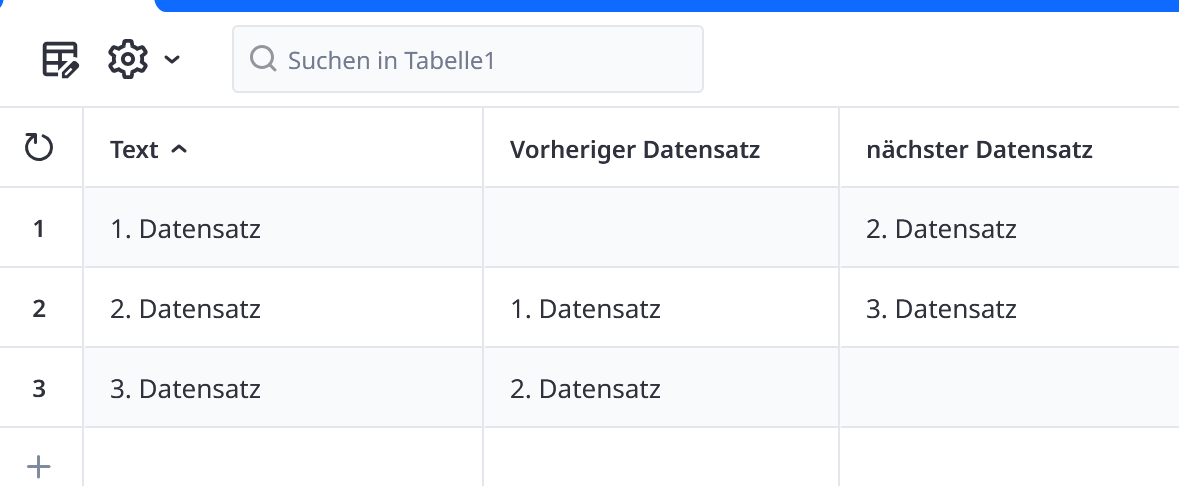Select the 'nächster Datensatz' column header
This screenshot has height=486, width=1179.
click(979, 149)
